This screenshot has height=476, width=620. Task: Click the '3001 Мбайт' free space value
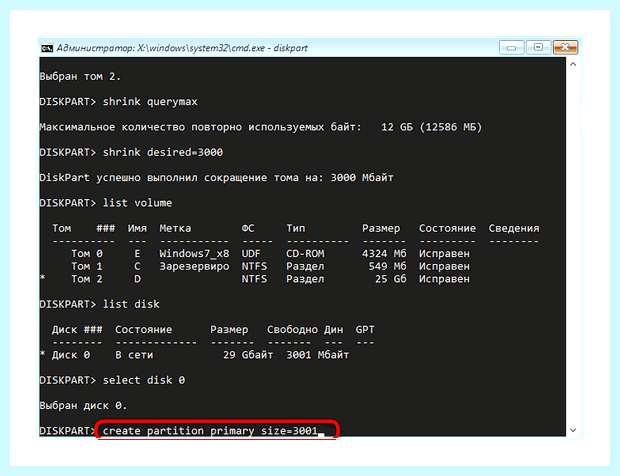(318, 355)
